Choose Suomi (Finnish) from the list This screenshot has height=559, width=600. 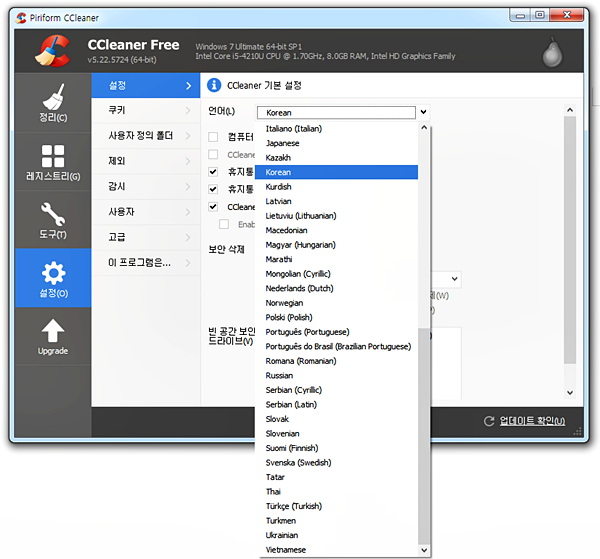point(336,448)
